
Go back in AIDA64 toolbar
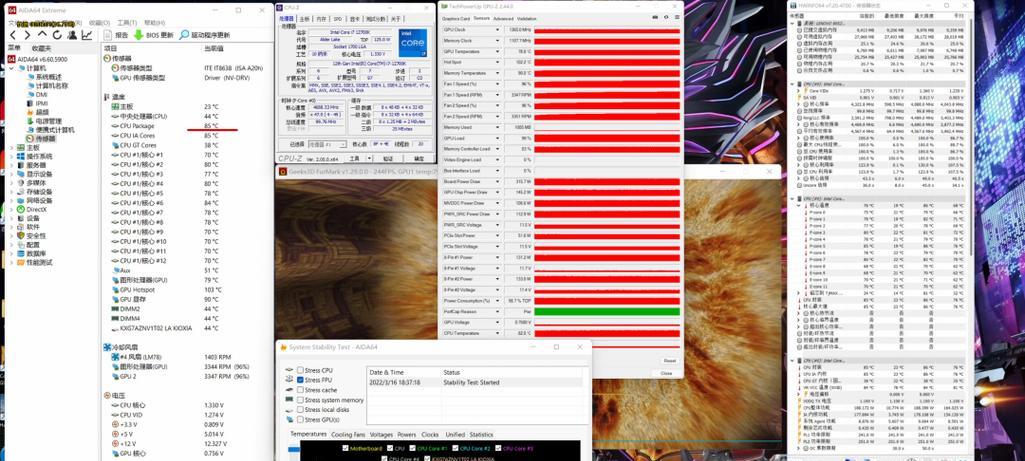[x=12, y=35]
